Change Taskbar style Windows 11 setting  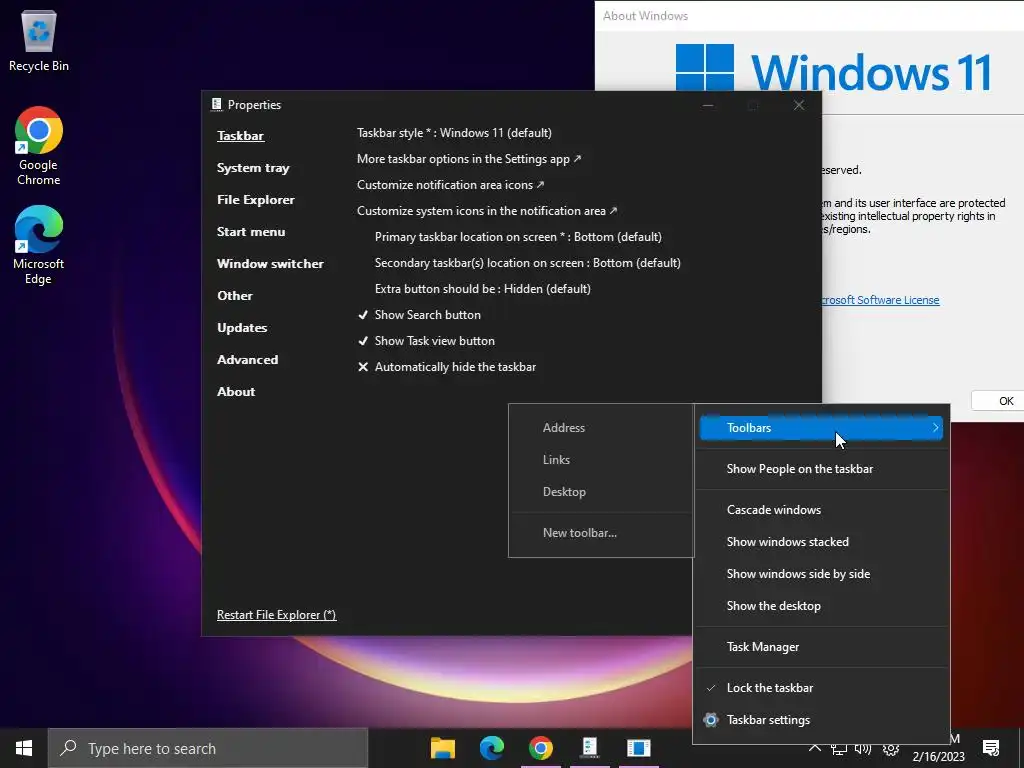coord(454,133)
